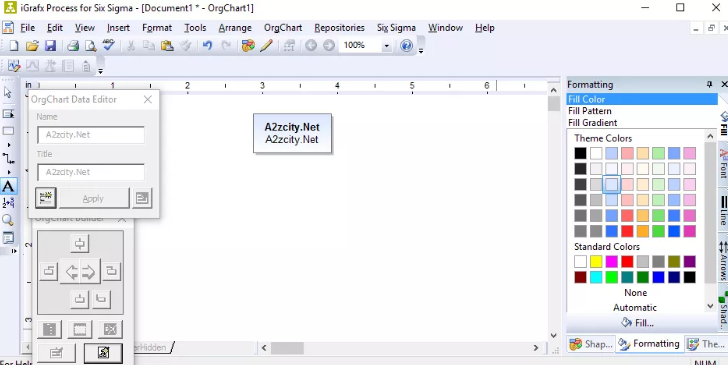Click add-assistant button in OrgChart Builder

pyautogui.click(x=101, y=299)
